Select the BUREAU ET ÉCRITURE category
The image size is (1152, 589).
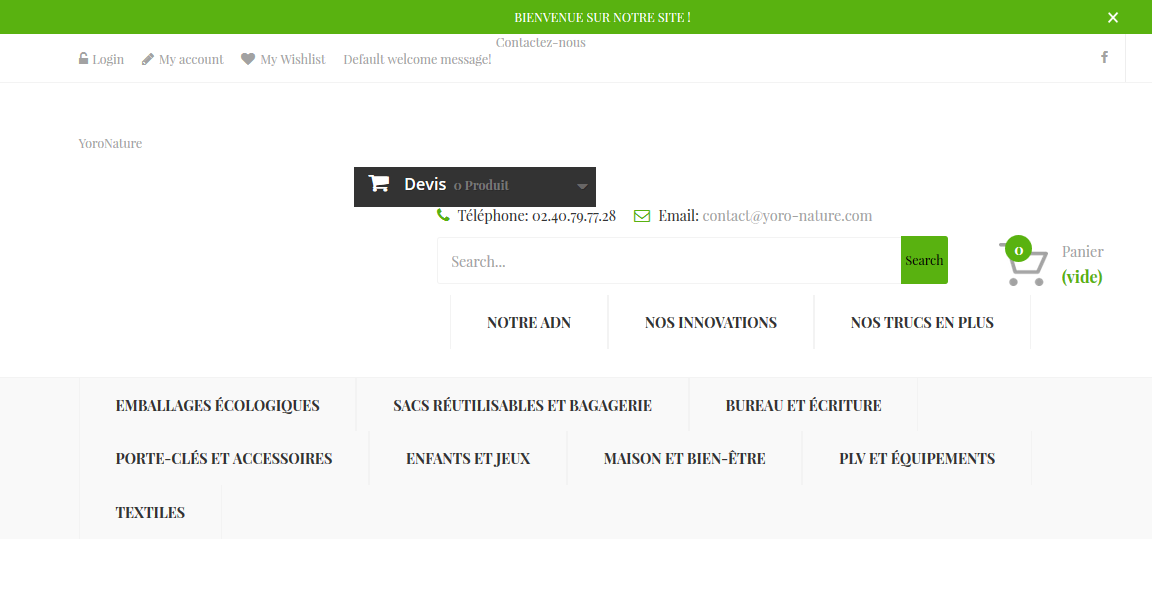[803, 405]
